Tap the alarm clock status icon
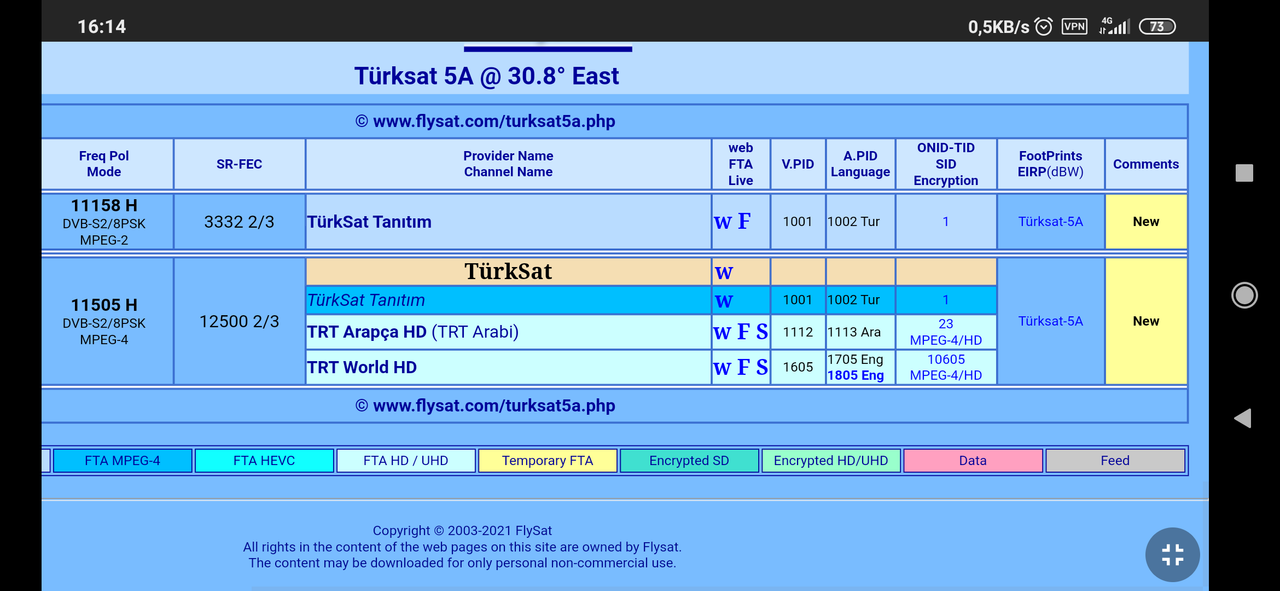 click(1043, 27)
